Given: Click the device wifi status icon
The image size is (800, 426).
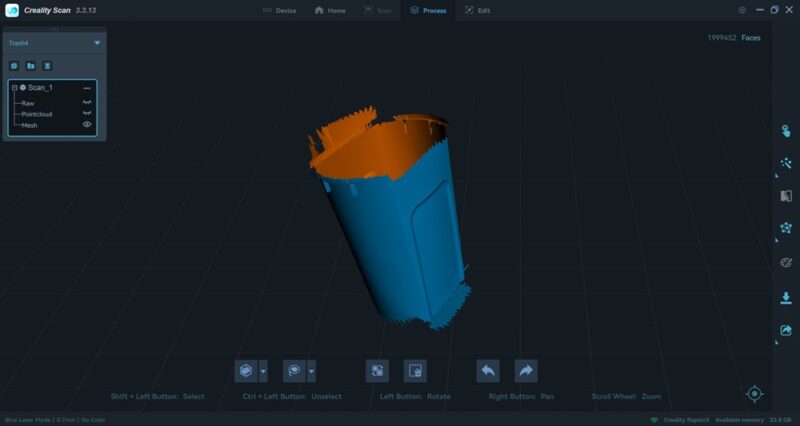Looking at the screenshot, I should pyautogui.click(x=654, y=420).
